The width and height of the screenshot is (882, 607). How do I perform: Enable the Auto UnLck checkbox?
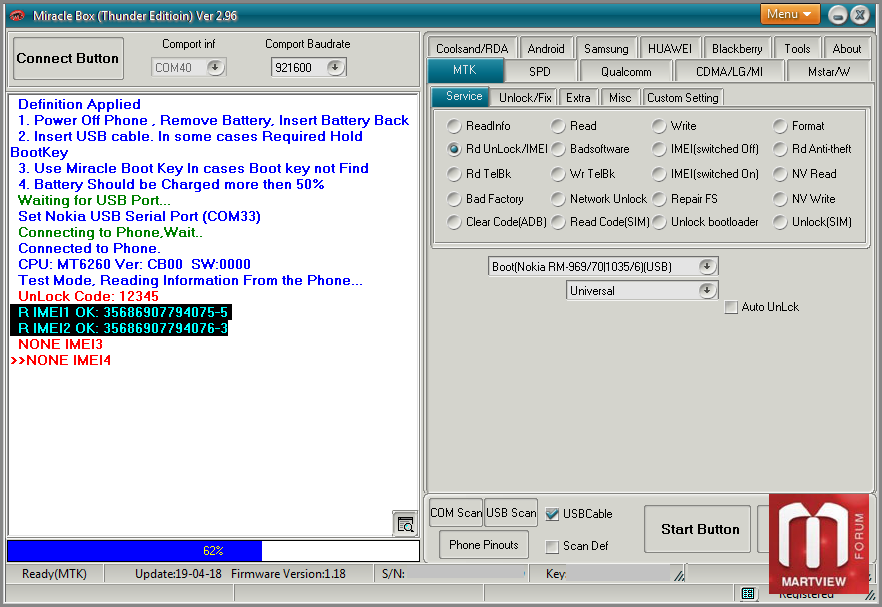tap(731, 307)
